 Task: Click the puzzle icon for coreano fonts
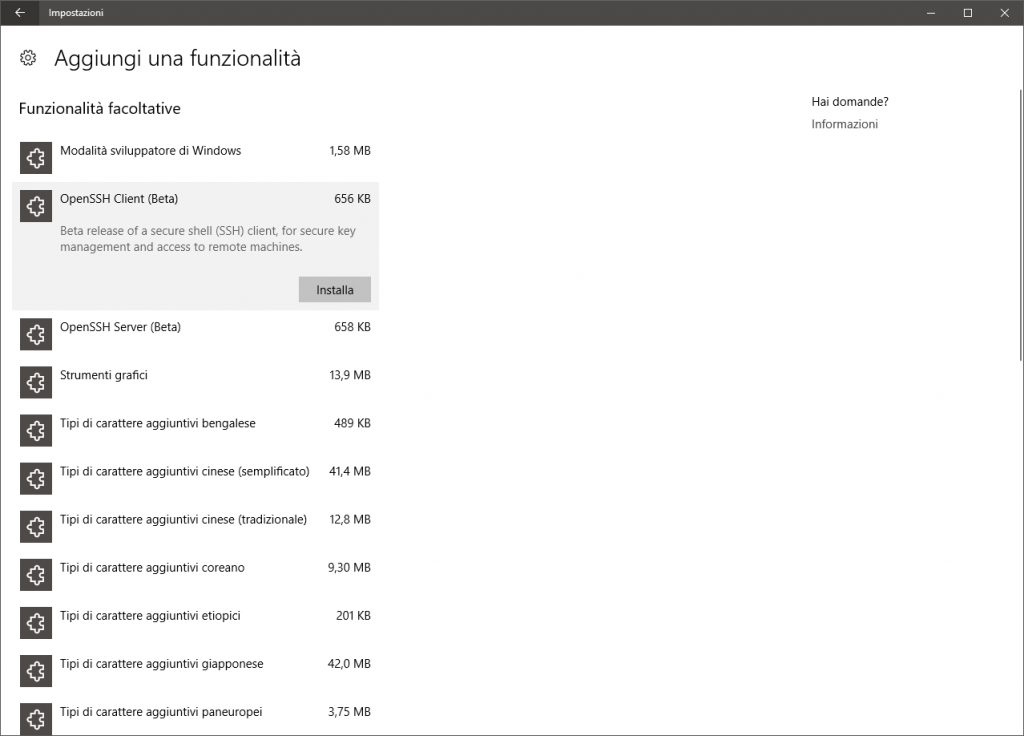tap(36, 575)
